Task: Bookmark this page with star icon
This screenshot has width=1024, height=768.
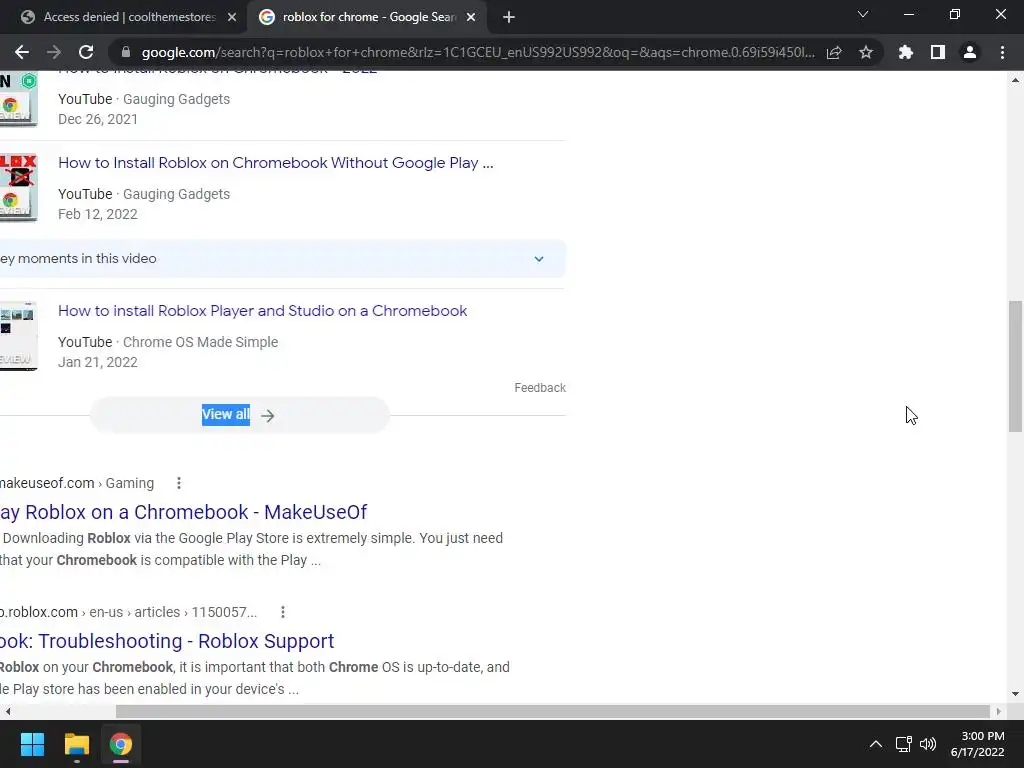Action: coord(866,52)
